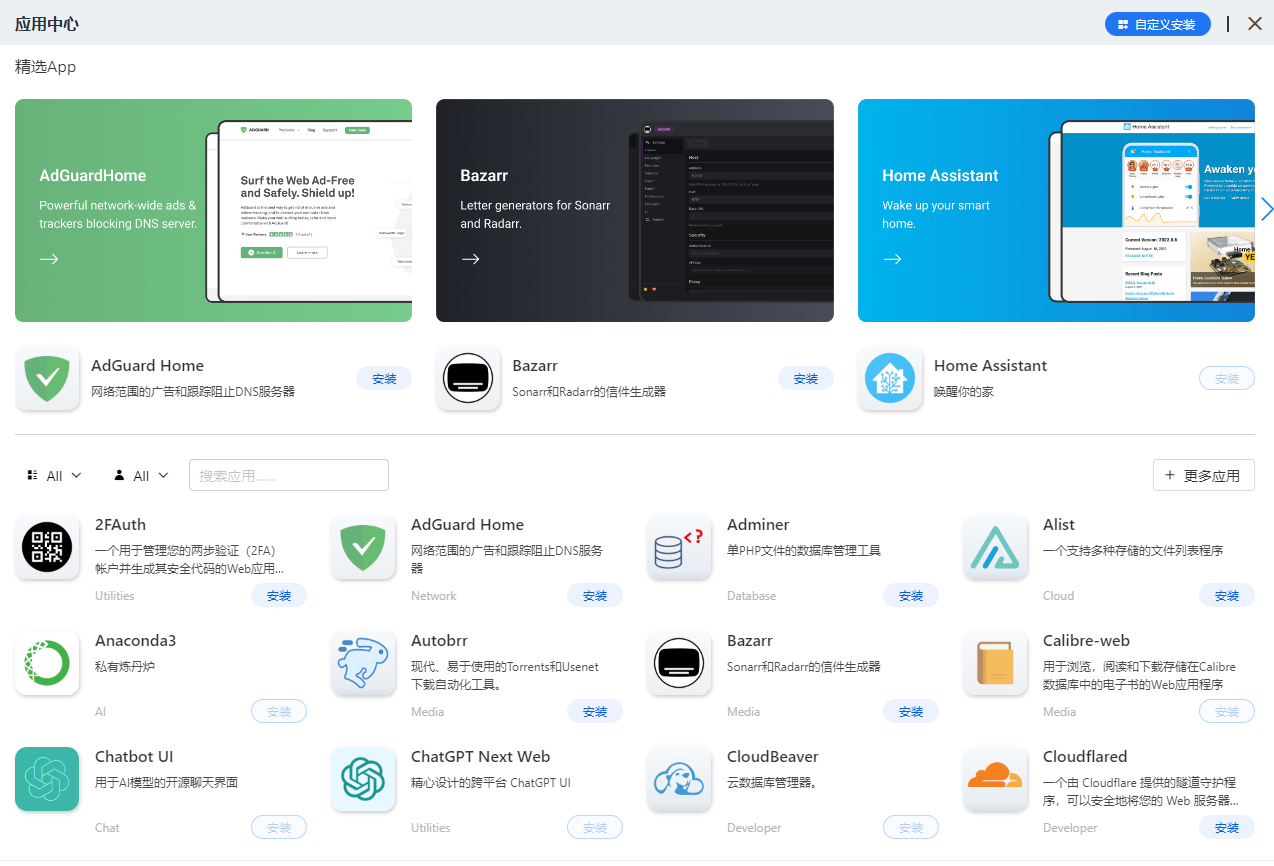
Task: Click the custom install button 自定义安装
Action: [1158, 24]
